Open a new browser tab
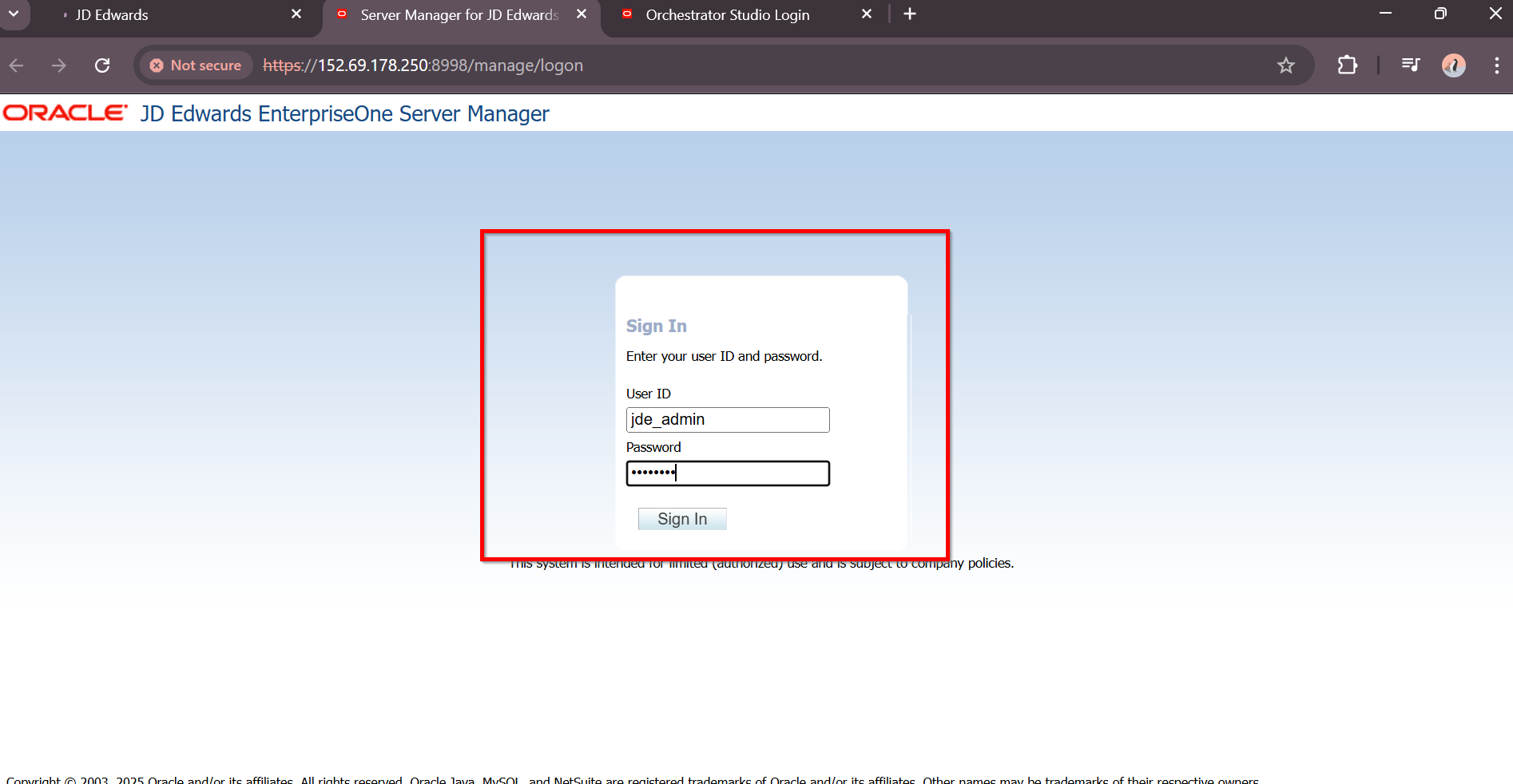Viewport: 1513px width, 784px height. point(910,14)
